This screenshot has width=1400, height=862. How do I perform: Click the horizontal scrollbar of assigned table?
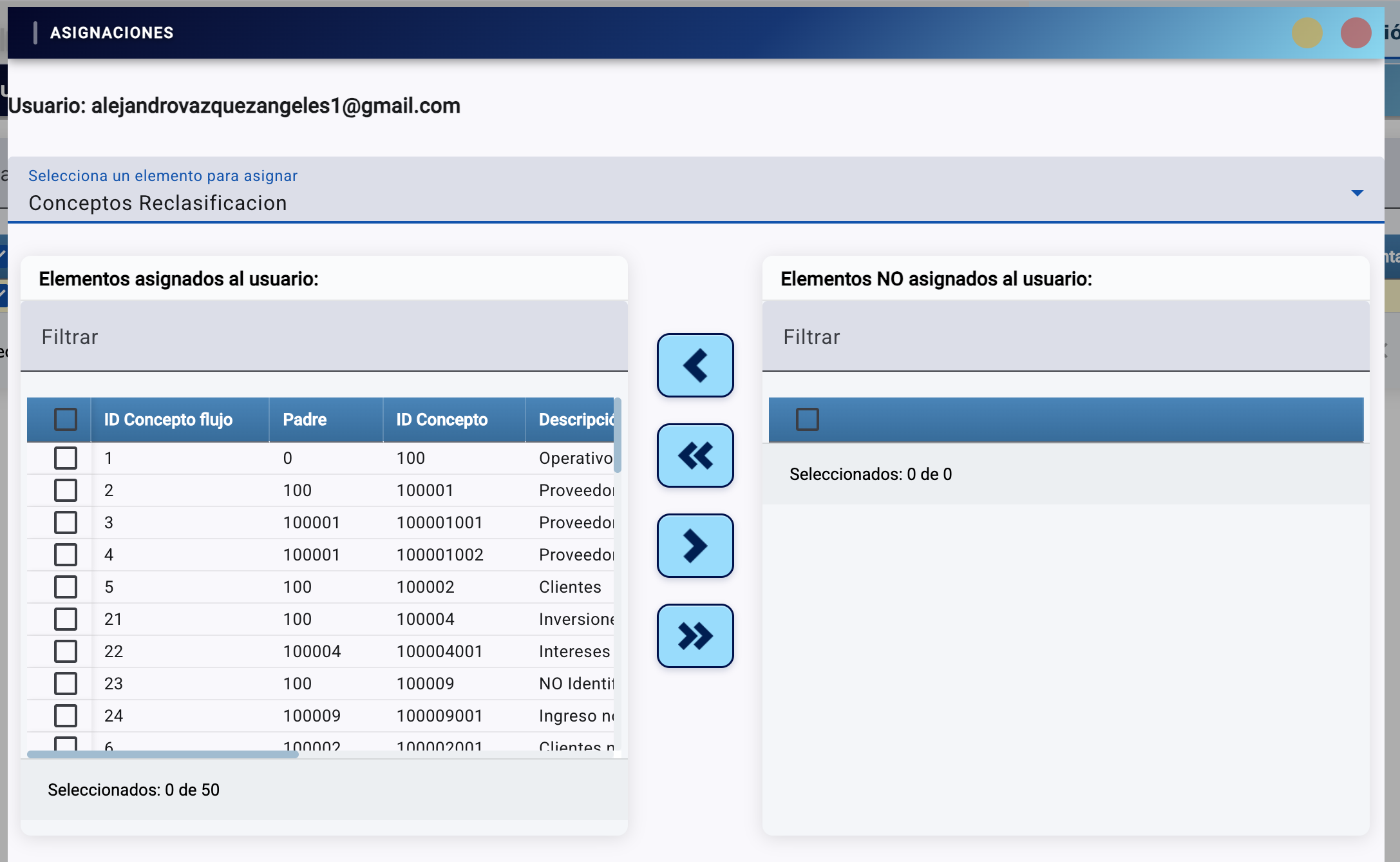[x=162, y=754]
